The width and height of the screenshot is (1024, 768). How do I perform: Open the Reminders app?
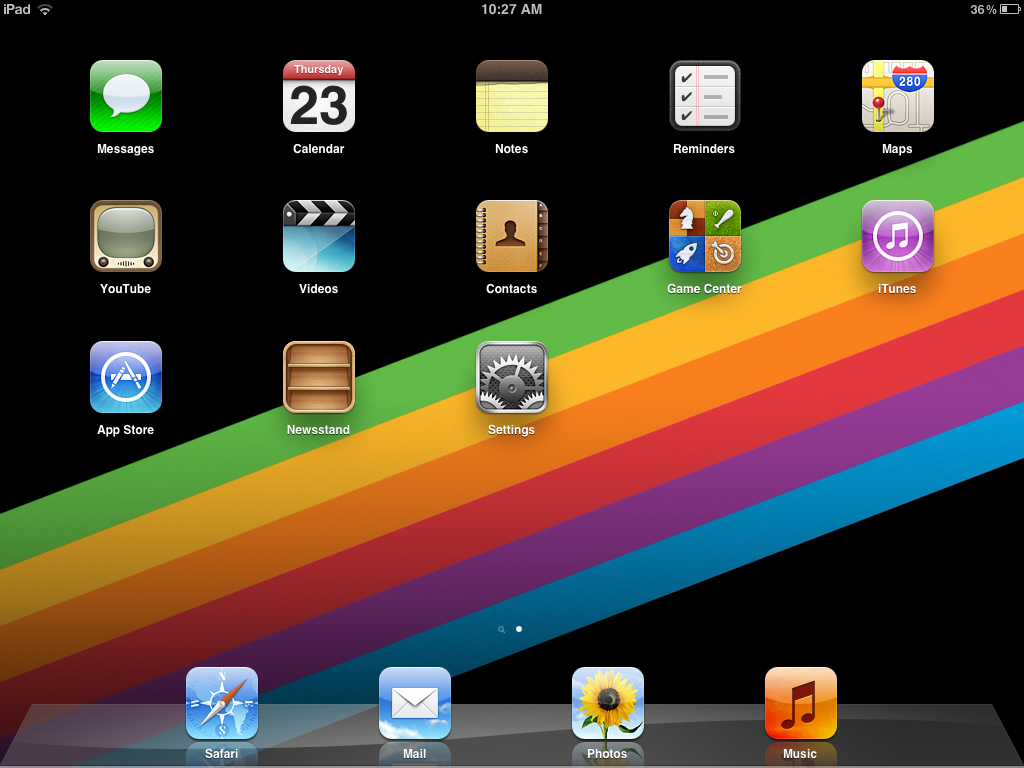tap(704, 96)
